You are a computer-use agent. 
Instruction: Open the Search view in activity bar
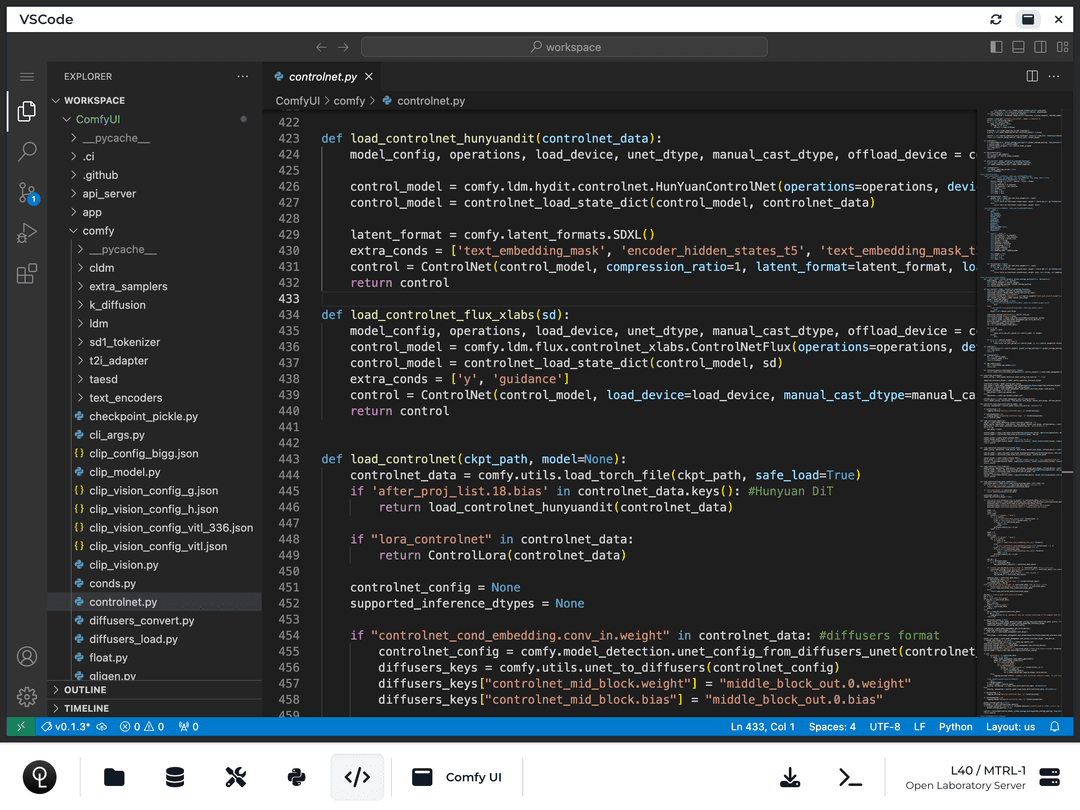coord(27,152)
